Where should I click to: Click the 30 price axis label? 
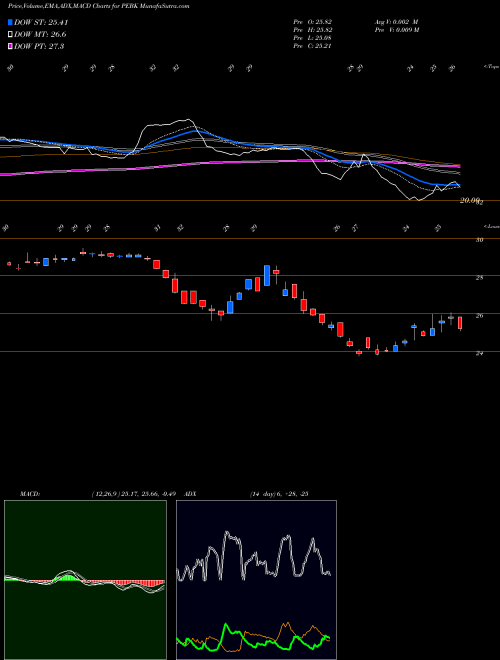point(479,240)
